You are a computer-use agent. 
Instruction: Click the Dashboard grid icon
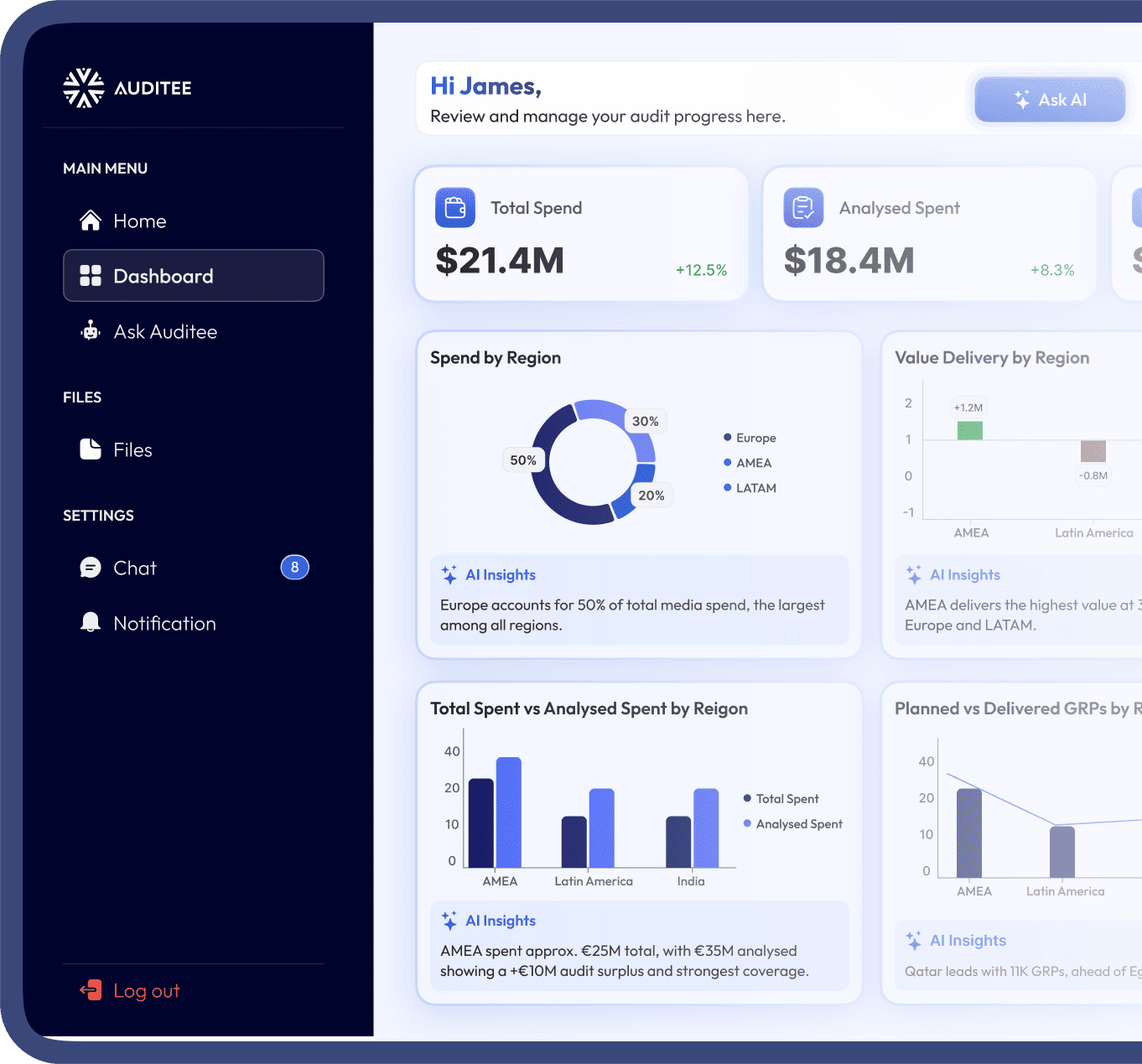(90, 276)
